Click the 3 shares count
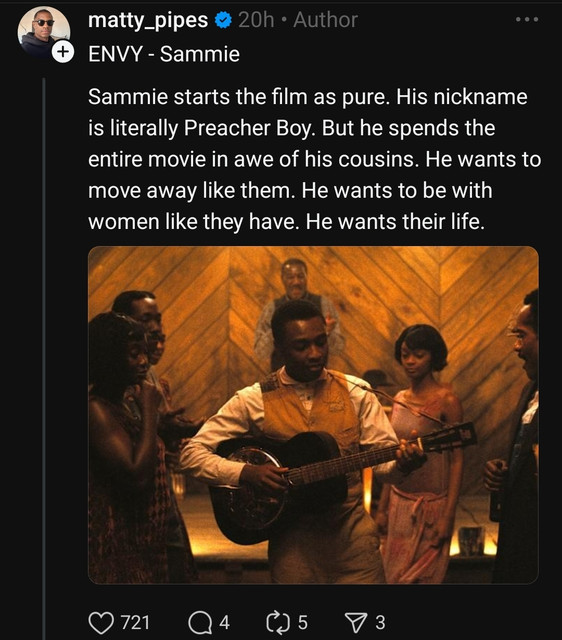 [x=380, y=623]
